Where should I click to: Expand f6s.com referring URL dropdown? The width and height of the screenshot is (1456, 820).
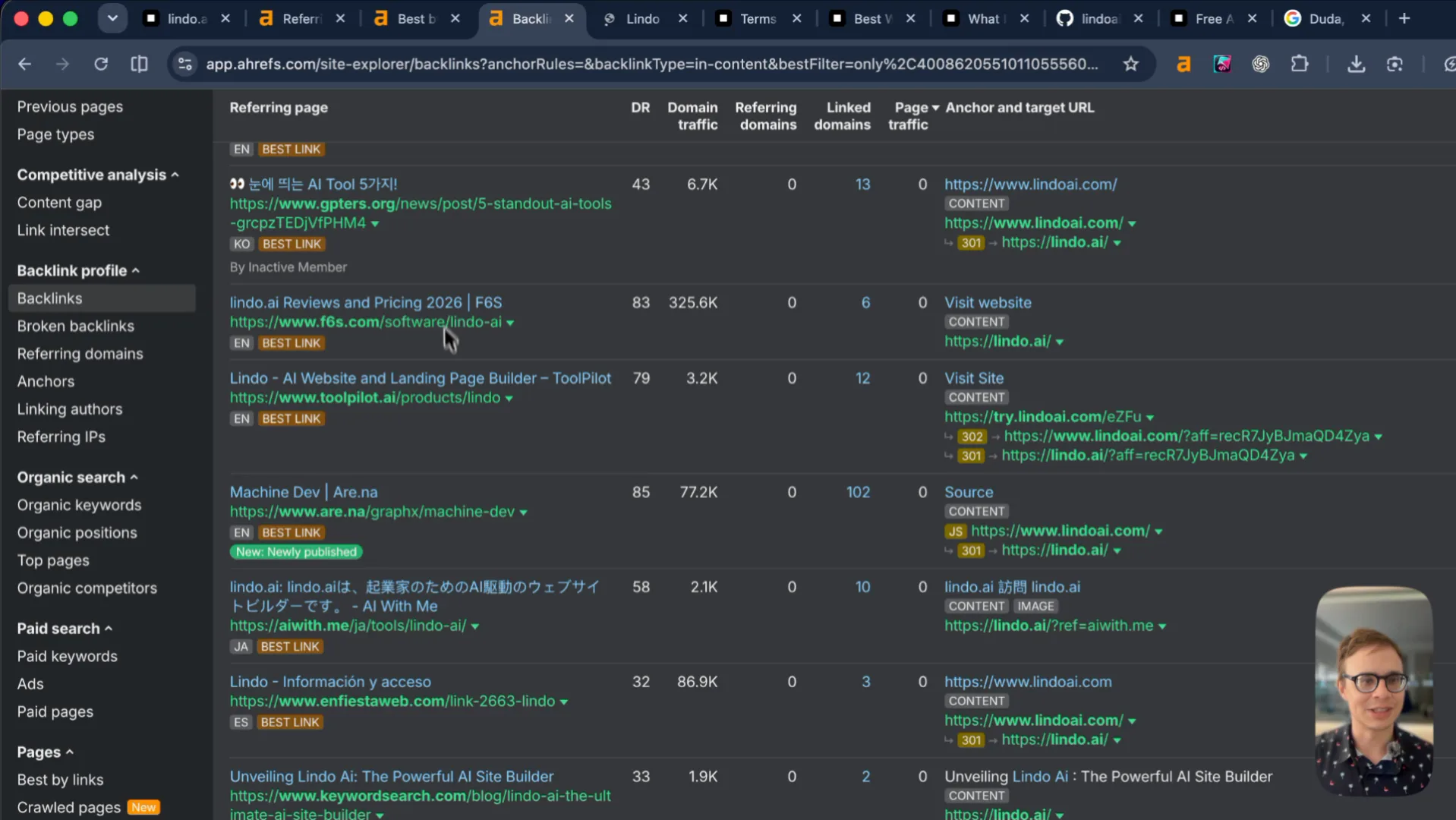point(510,323)
